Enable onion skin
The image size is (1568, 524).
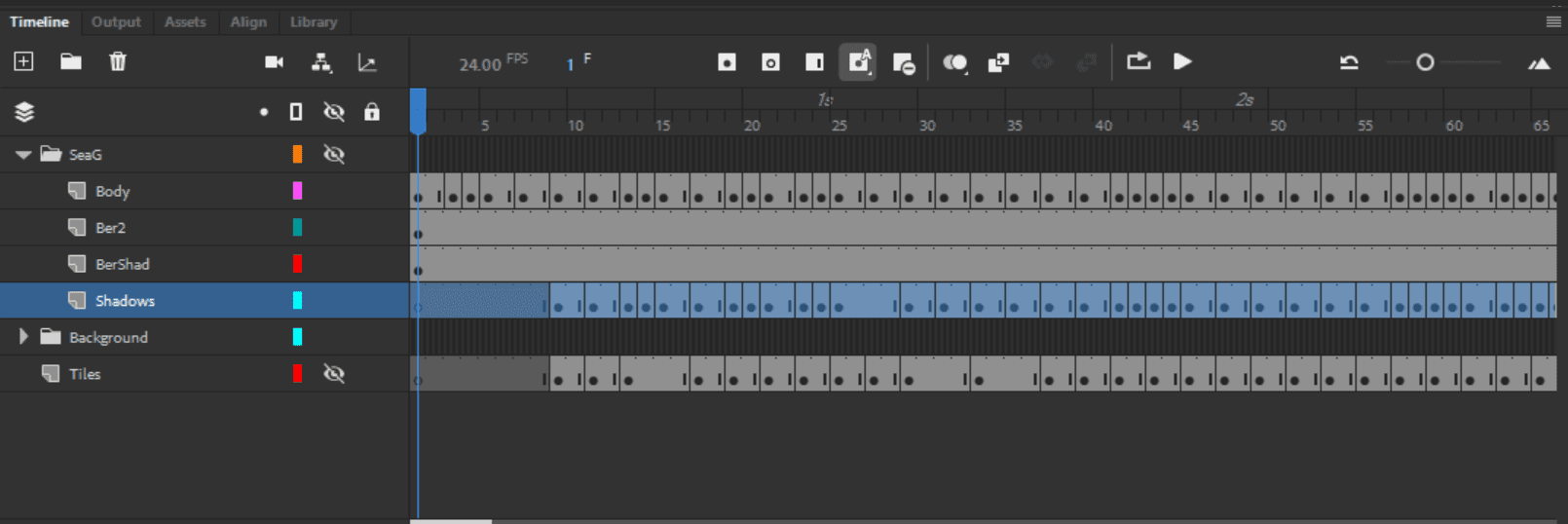click(x=954, y=62)
